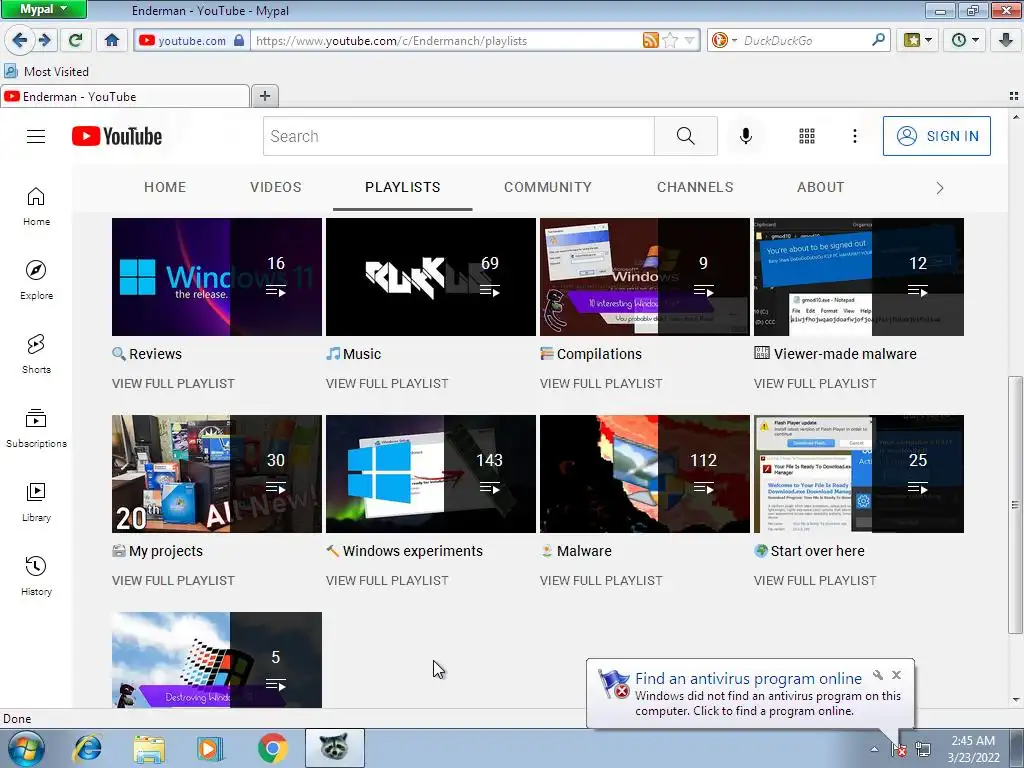Image resolution: width=1024 pixels, height=768 pixels.
Task: Open the Windows experiments playlist title
Action: [413, 551]
